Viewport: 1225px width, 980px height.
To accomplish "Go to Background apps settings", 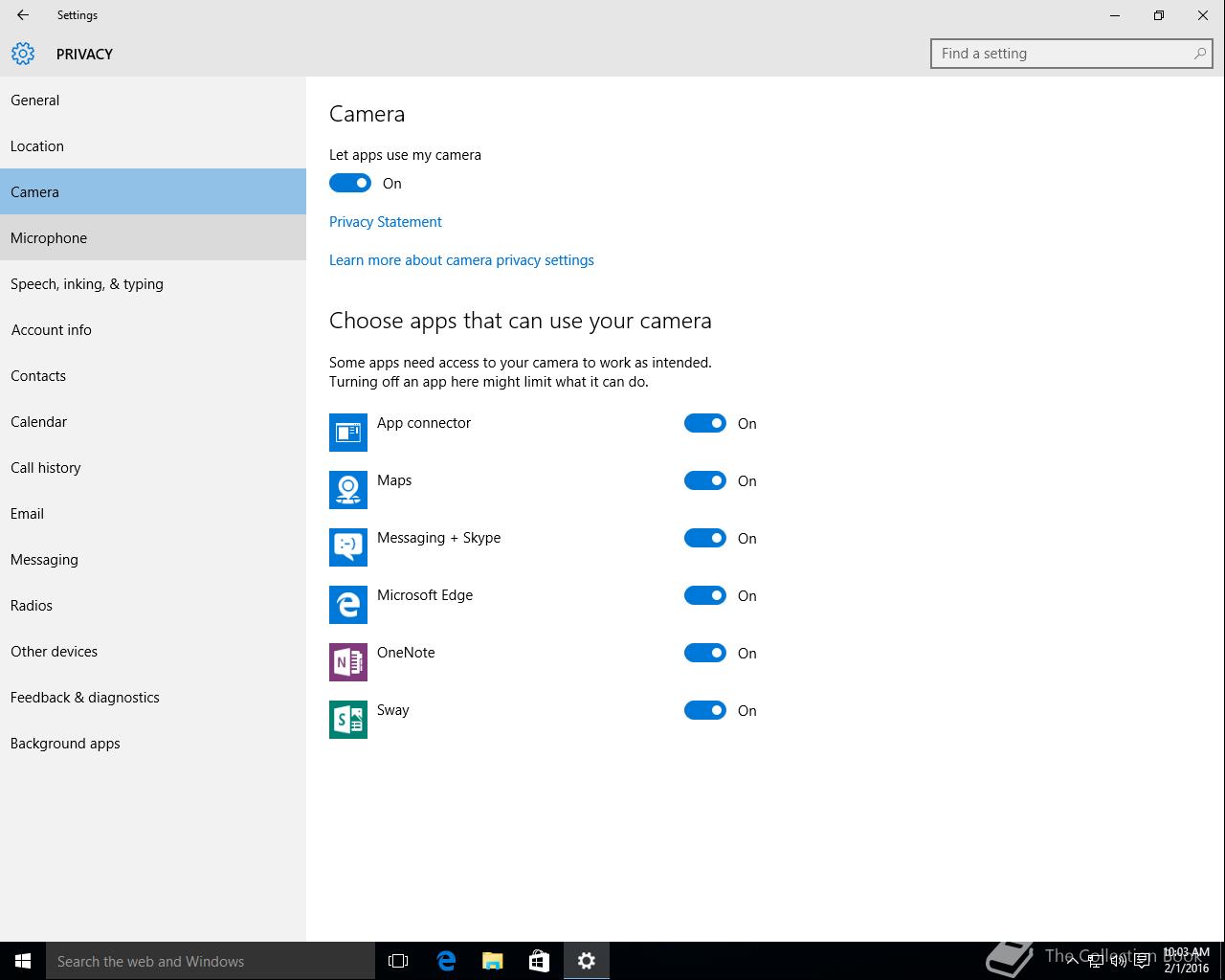I will (65, 744).
